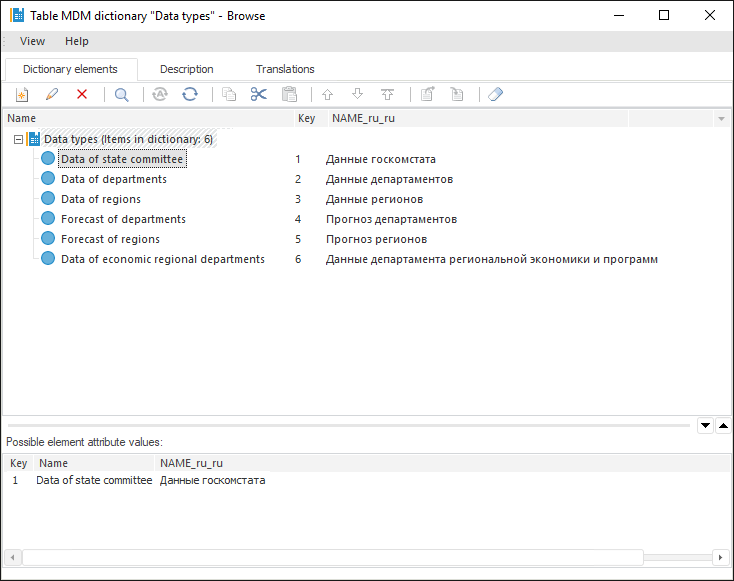The width and height of the screenshot is (734, 581).
Task: Switch to Dictionary elements tab
Action: pyautogui.click(x=70, y=69)
